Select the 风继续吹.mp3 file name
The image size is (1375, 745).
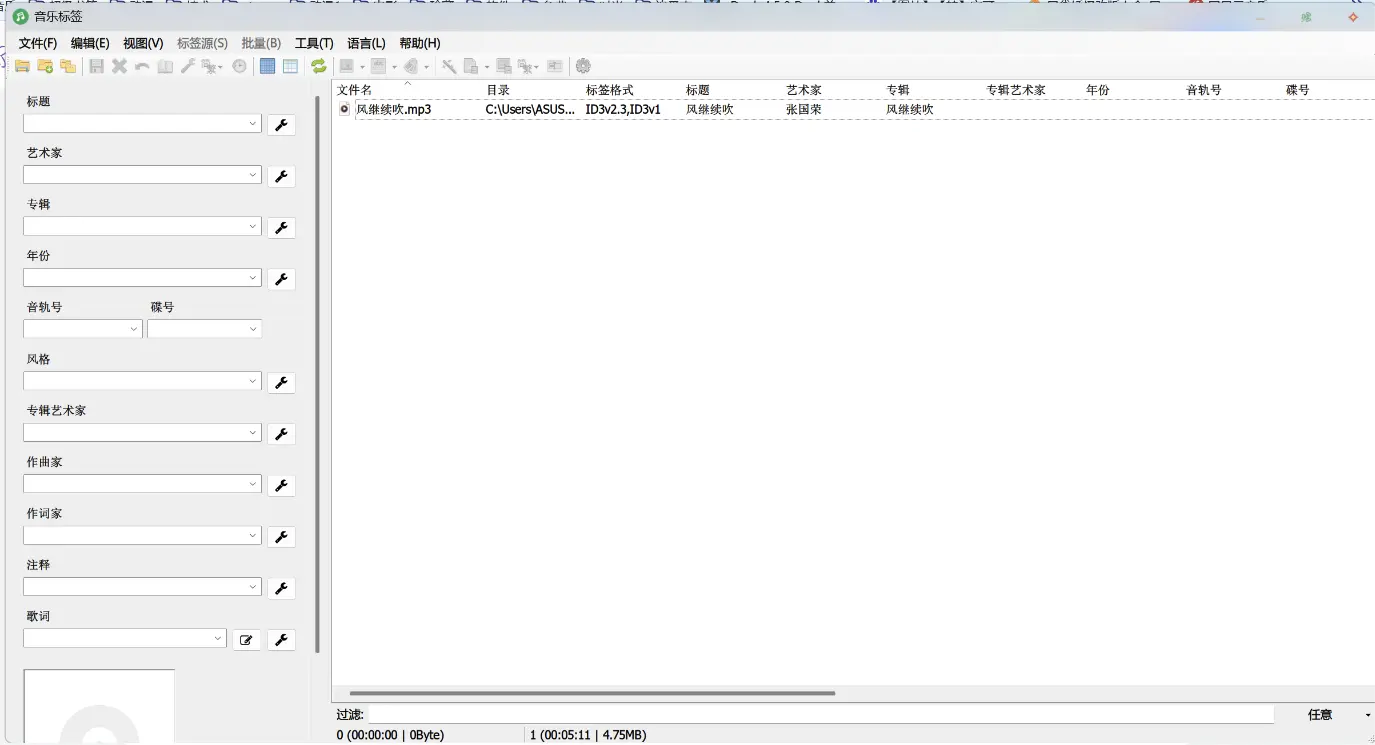(x=394, y=109)
